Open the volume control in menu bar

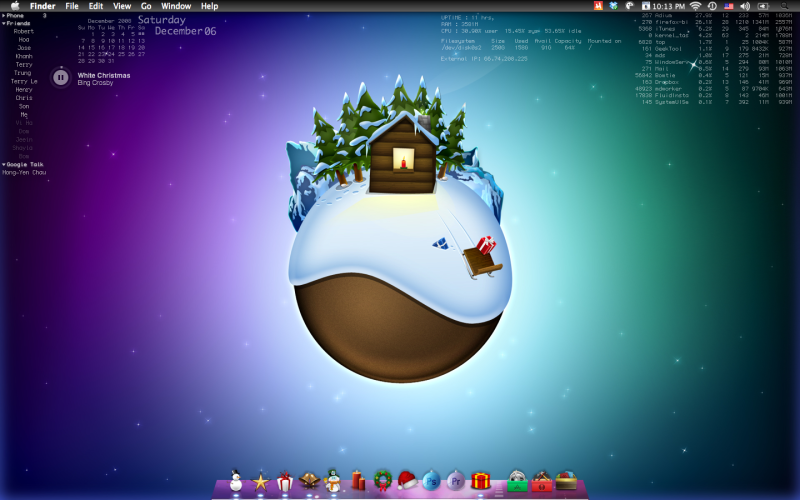[745, 6]
